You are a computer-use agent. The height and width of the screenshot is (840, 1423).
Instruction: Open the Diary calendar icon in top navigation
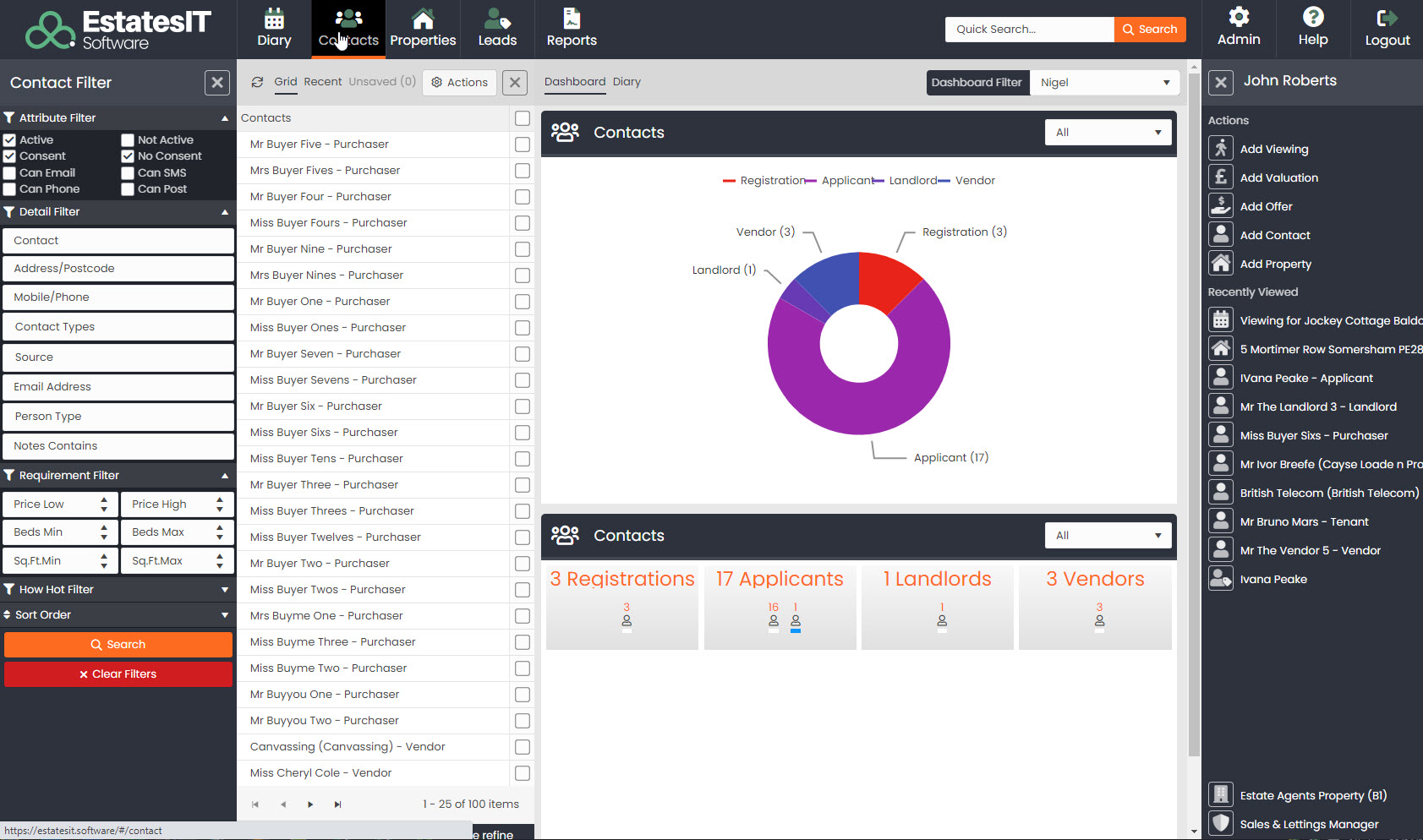tap(274, 19)
